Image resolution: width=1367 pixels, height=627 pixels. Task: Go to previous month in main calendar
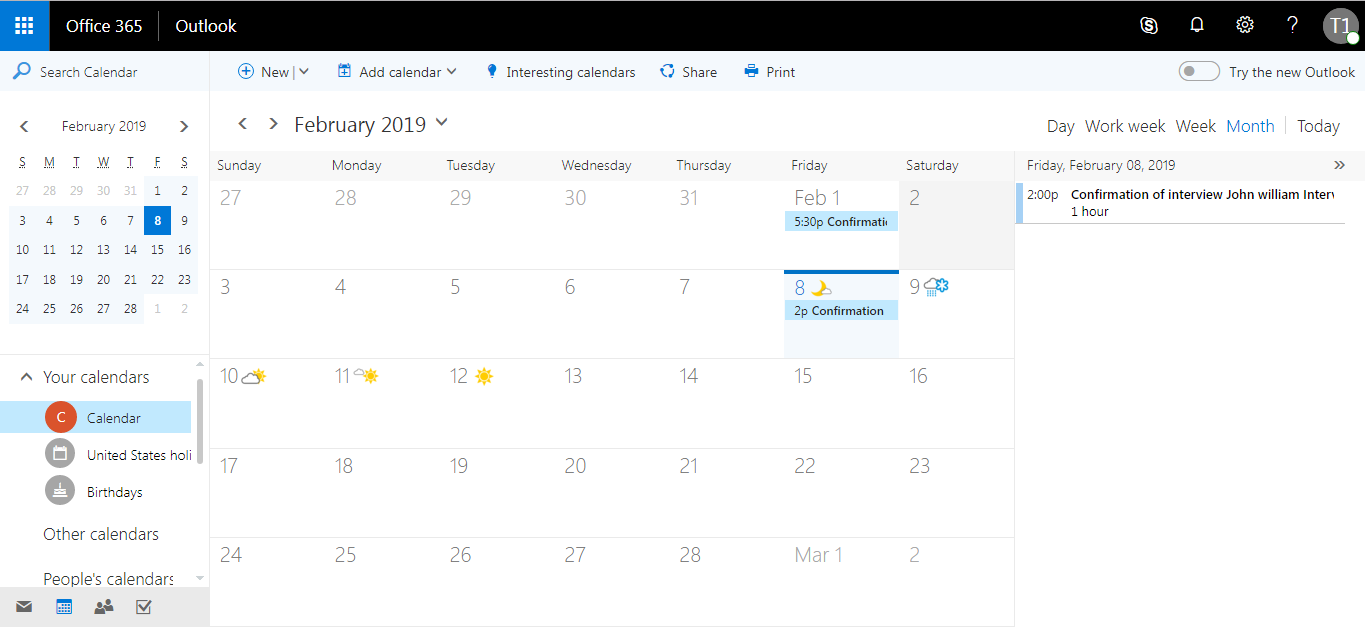click(242, 124)
